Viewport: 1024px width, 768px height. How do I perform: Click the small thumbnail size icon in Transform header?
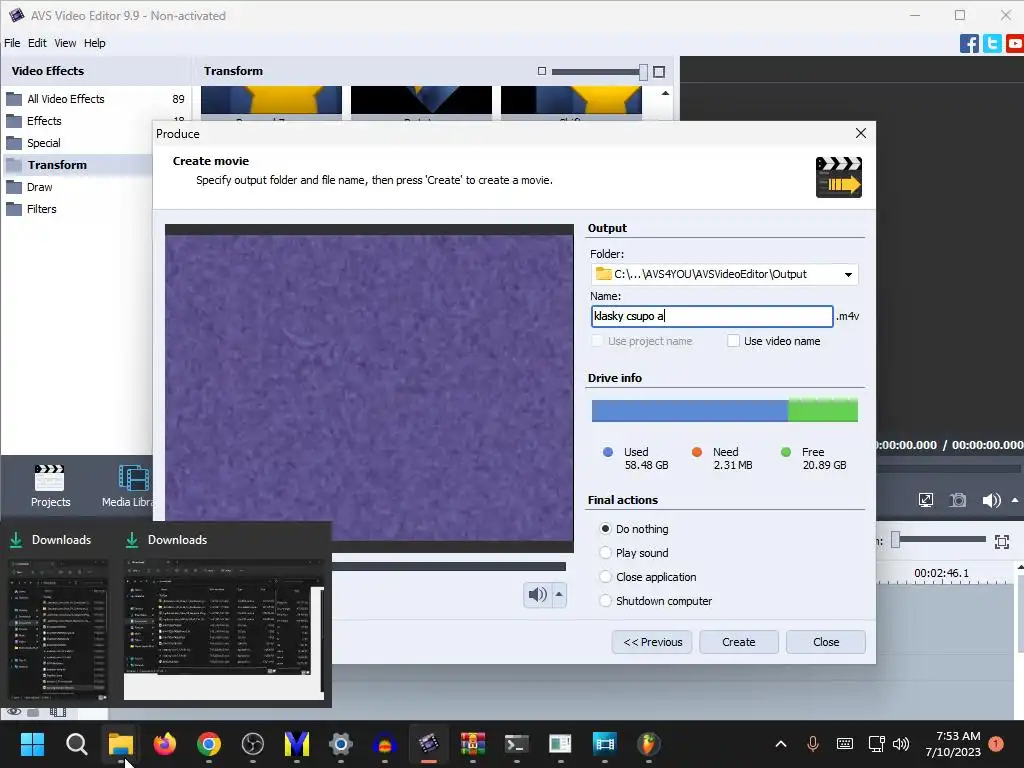(541, 71)
